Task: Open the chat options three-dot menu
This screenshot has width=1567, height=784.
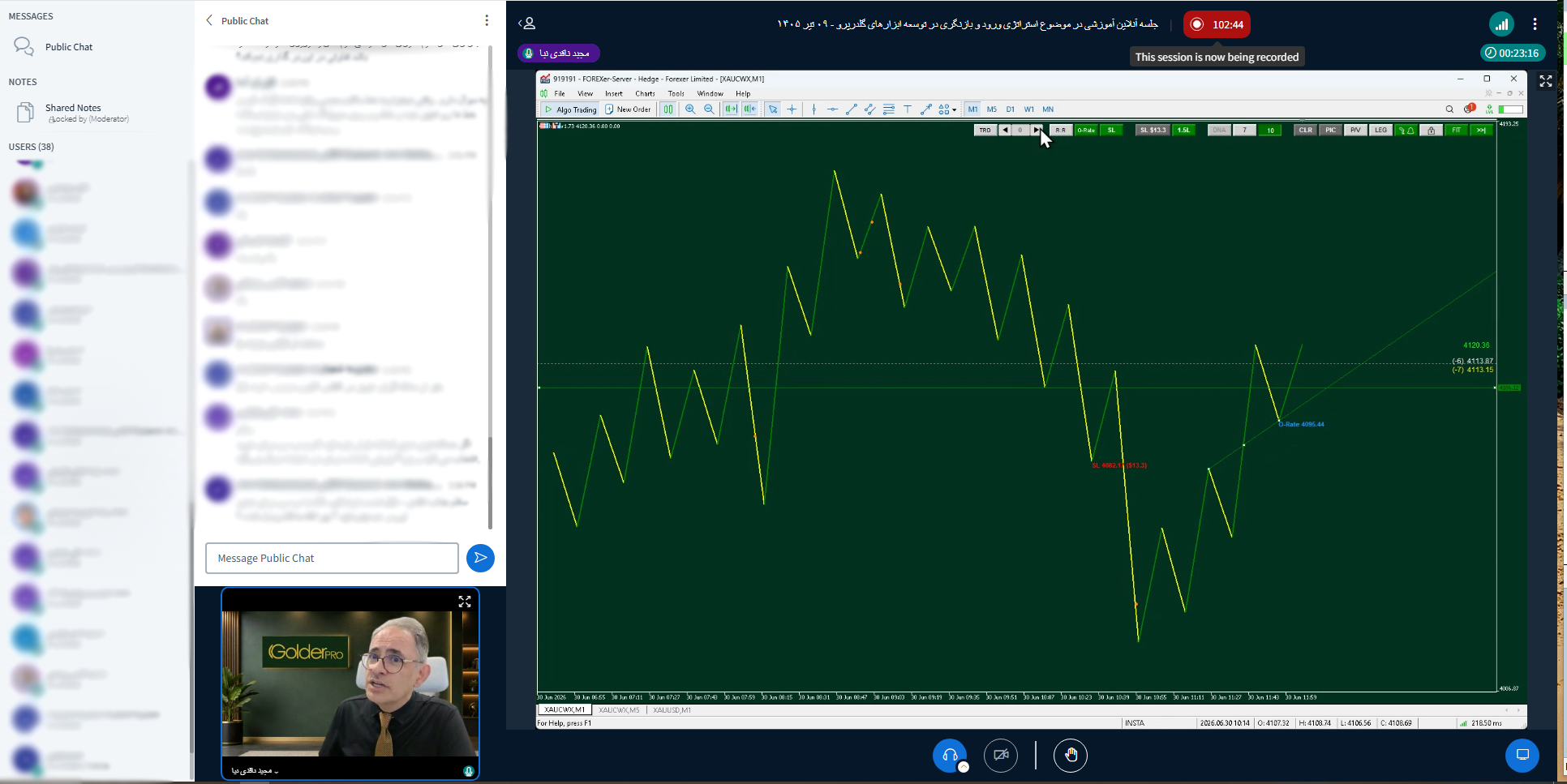Action: pos(487,20)
